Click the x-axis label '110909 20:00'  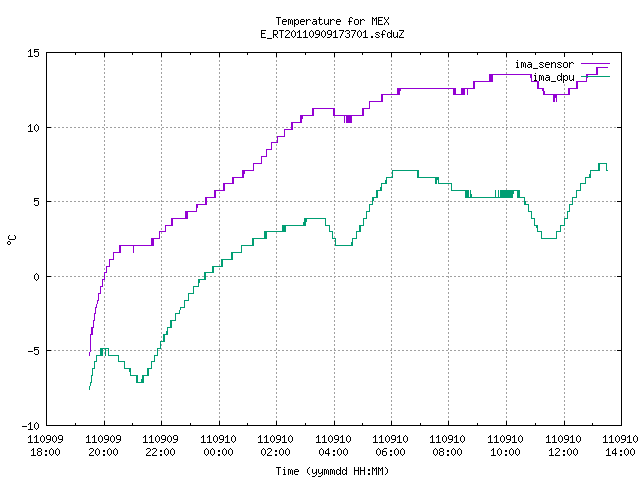103,446
